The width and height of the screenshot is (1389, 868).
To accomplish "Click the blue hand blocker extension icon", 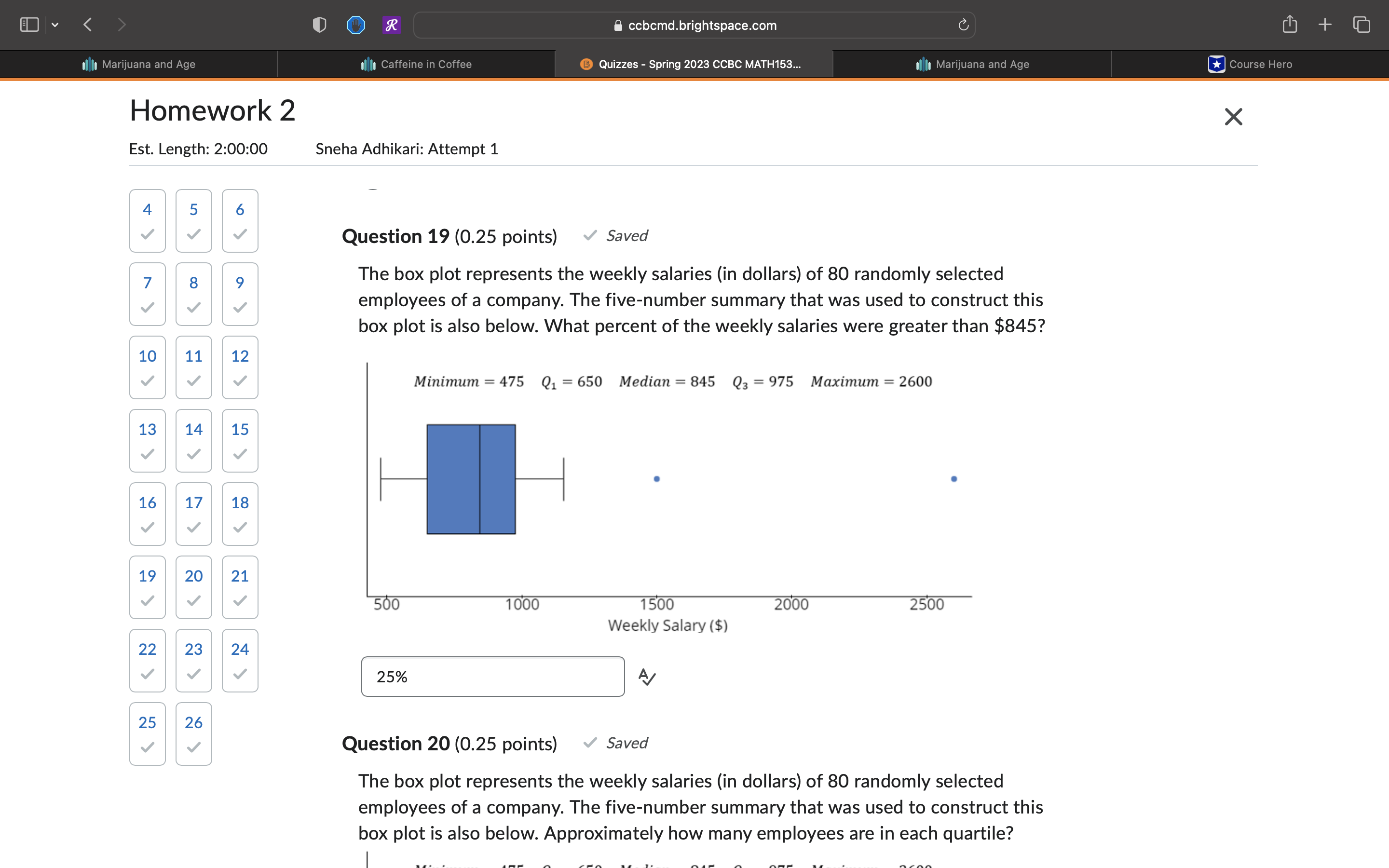I will click(x=356, y=25).
